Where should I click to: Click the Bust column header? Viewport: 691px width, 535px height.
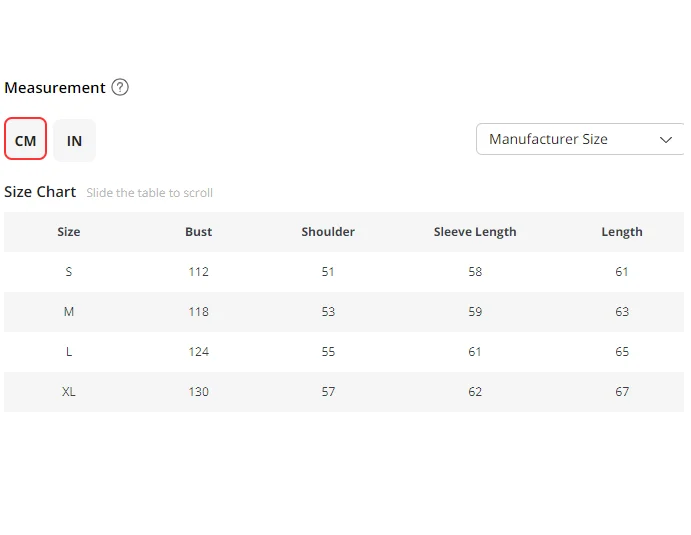[198, 232]
